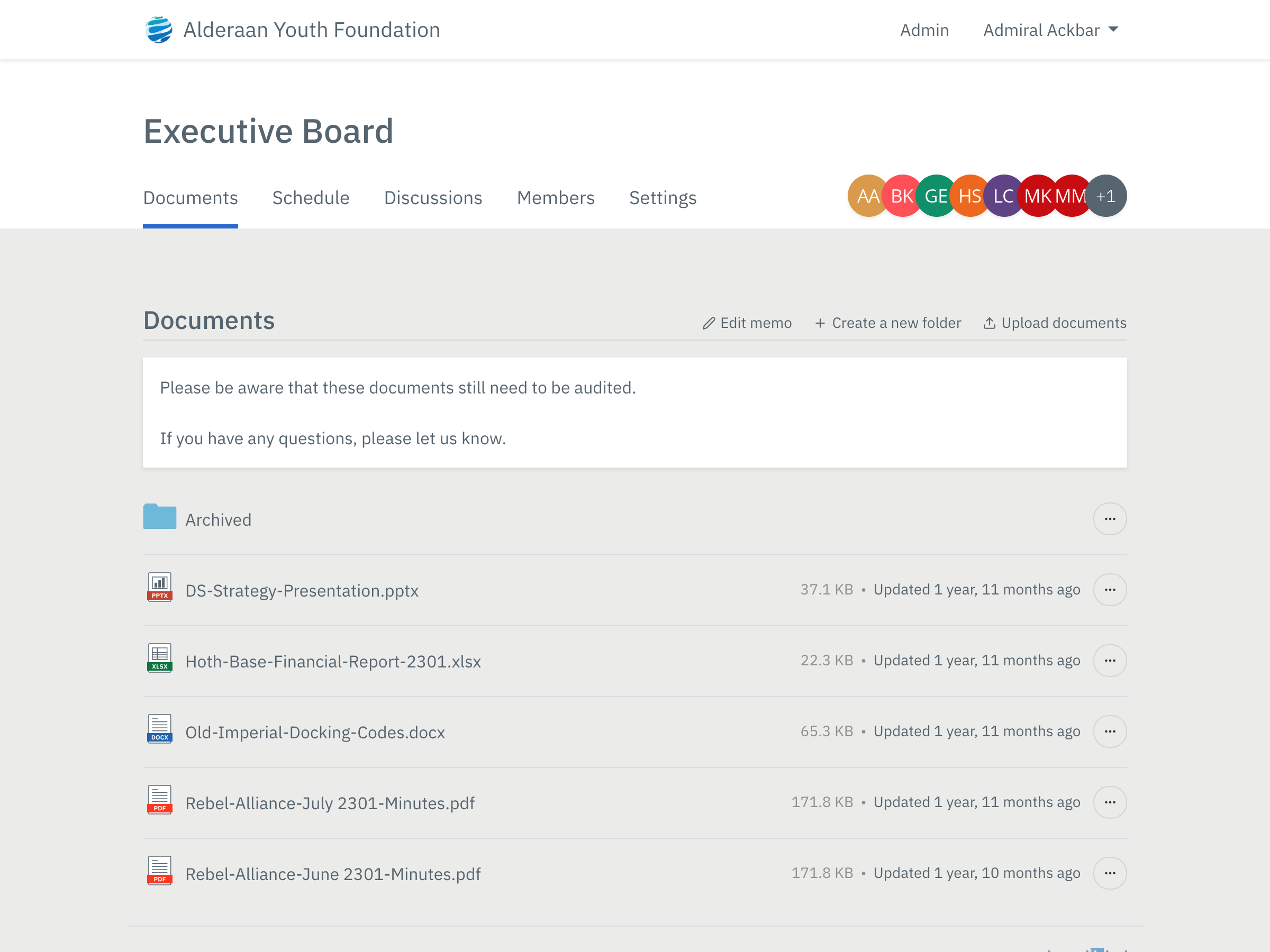Open Hoth-Base-Financial-Report-2301.xlsx file link
This screenshot has height=952, width=1270.
click(x=333, y=662)
